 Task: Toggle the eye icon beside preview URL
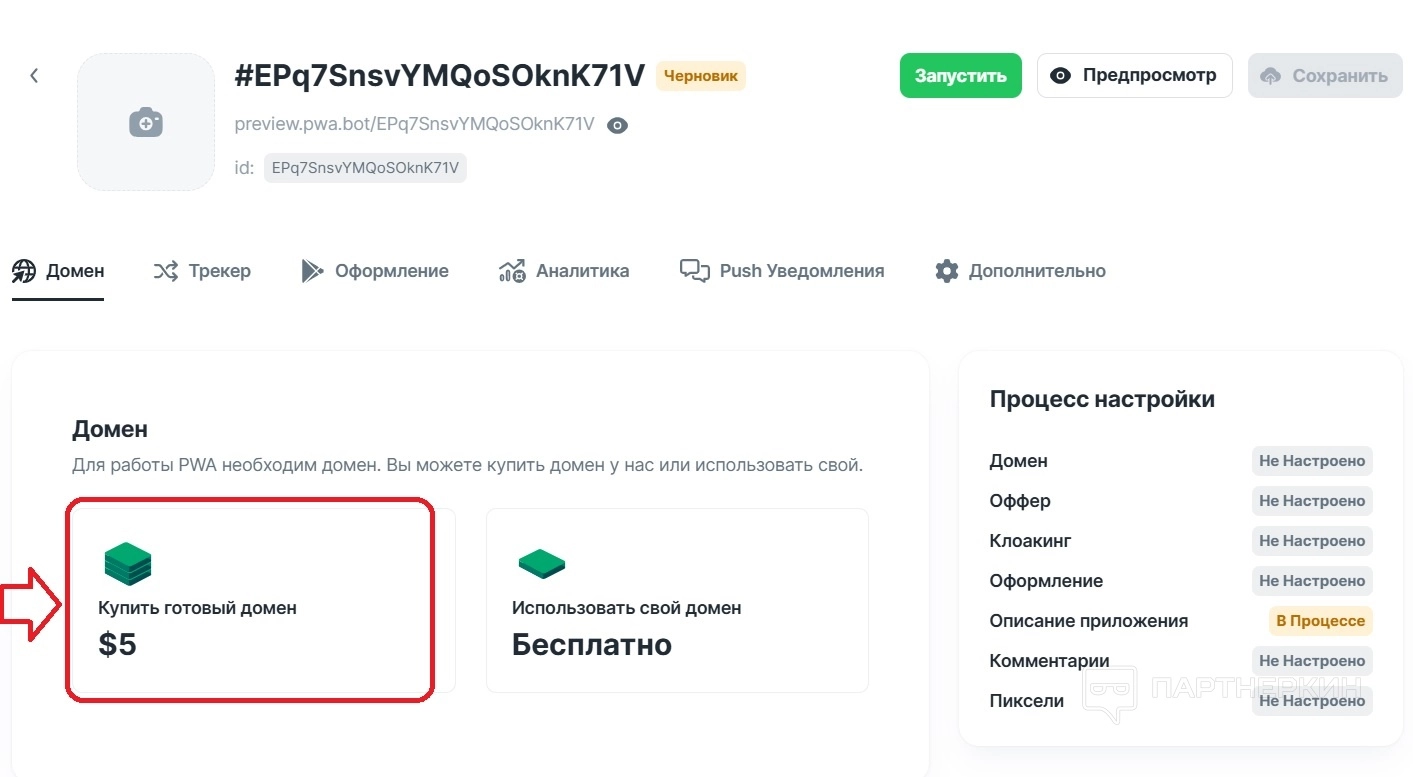pos(618,125)
